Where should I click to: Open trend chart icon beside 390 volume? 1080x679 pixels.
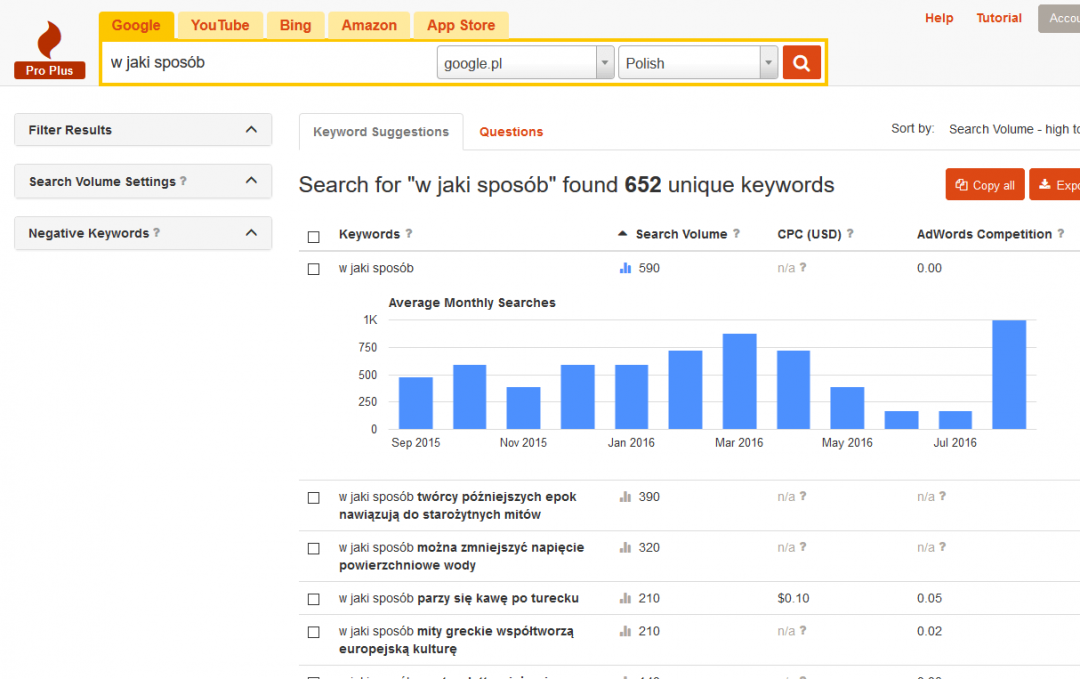tap(626, 497)
